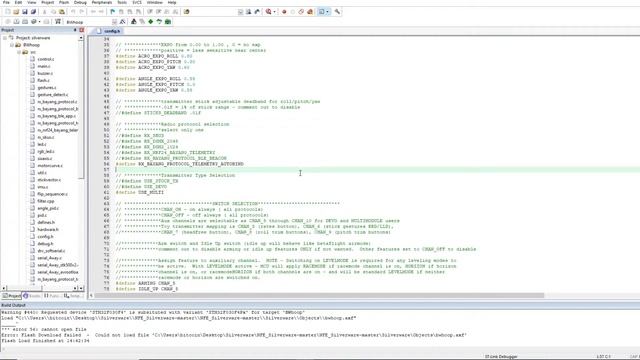Select control.c in project tree
640x360 pixels.
point(45,59)
